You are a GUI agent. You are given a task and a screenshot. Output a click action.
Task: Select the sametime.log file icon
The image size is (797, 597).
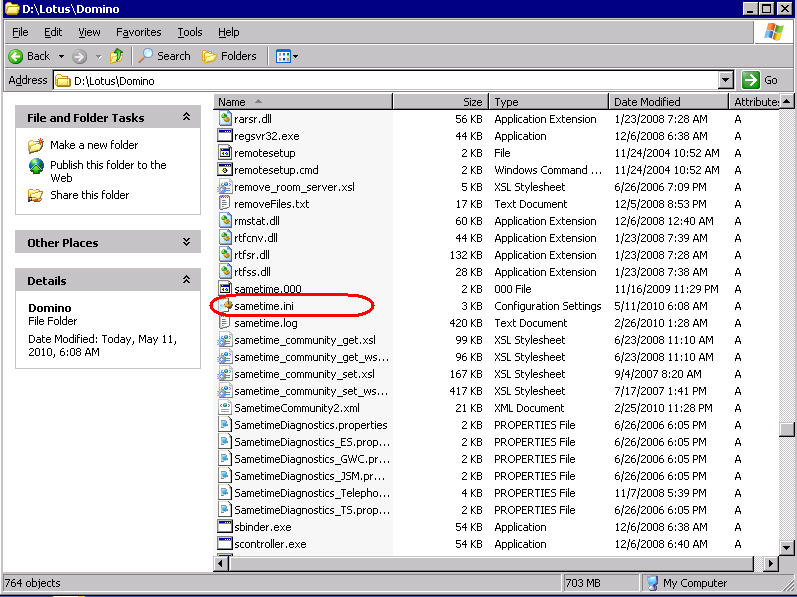(225, 323)
